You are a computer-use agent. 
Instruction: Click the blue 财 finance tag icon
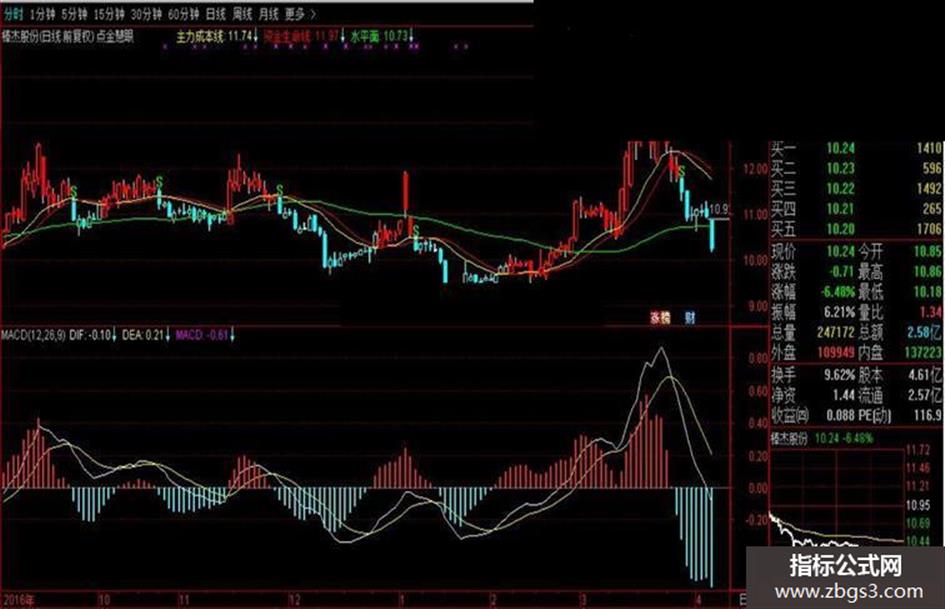tap(690, 317)
